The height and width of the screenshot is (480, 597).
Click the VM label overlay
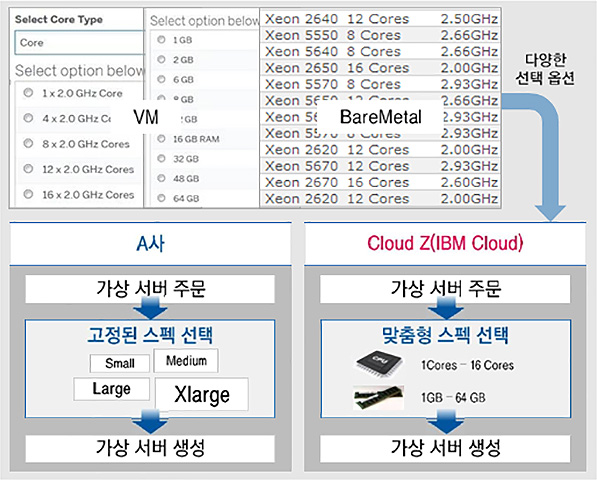point(146,117)
